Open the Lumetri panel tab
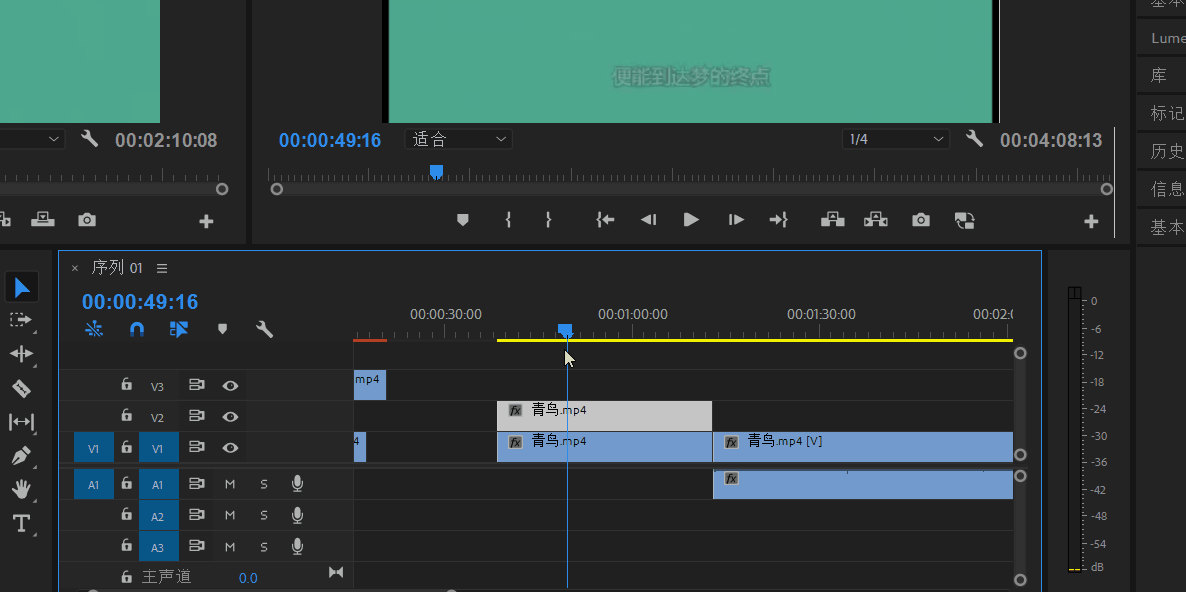 1161,38
